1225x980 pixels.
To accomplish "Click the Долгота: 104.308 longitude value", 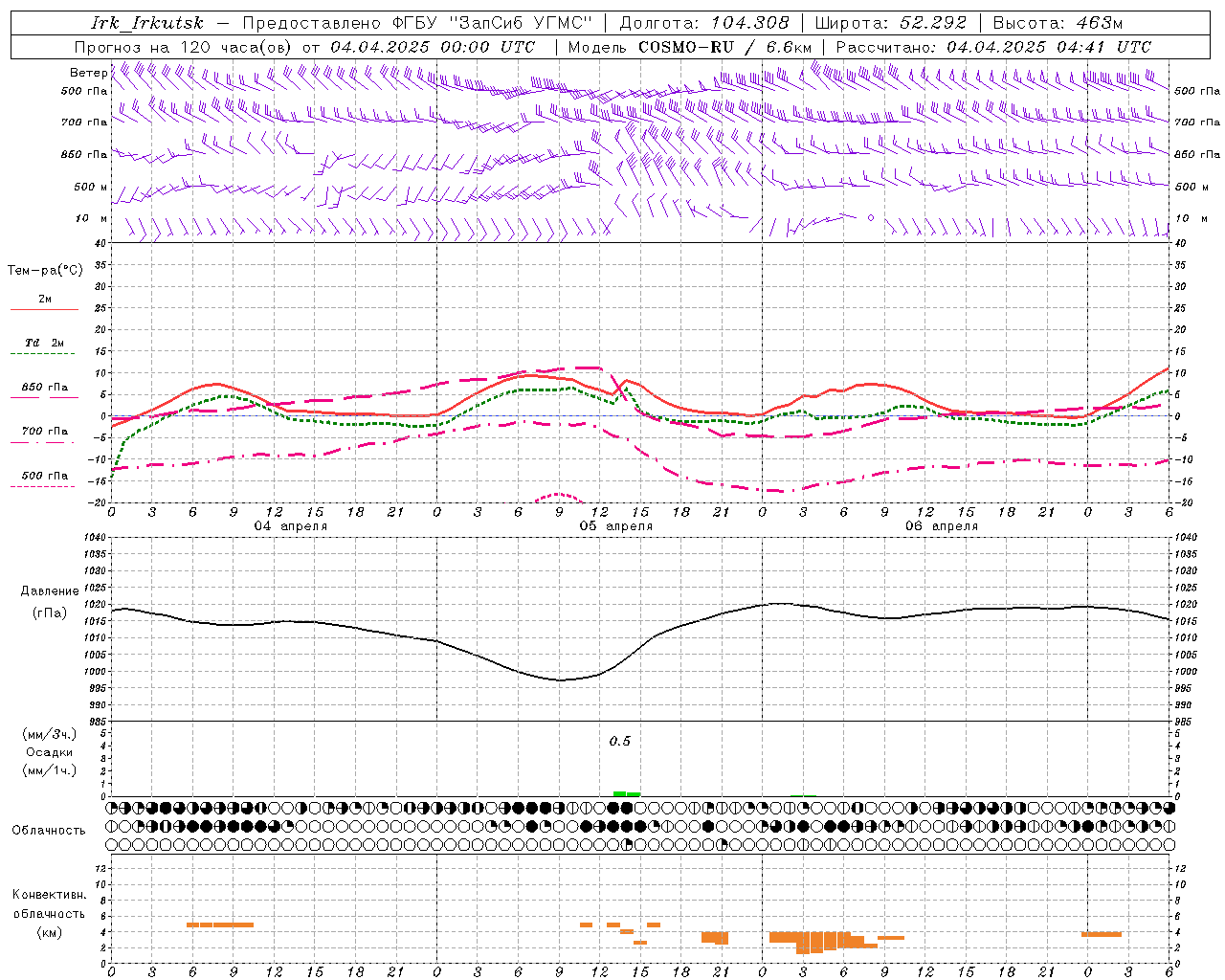I will point(704,23).
